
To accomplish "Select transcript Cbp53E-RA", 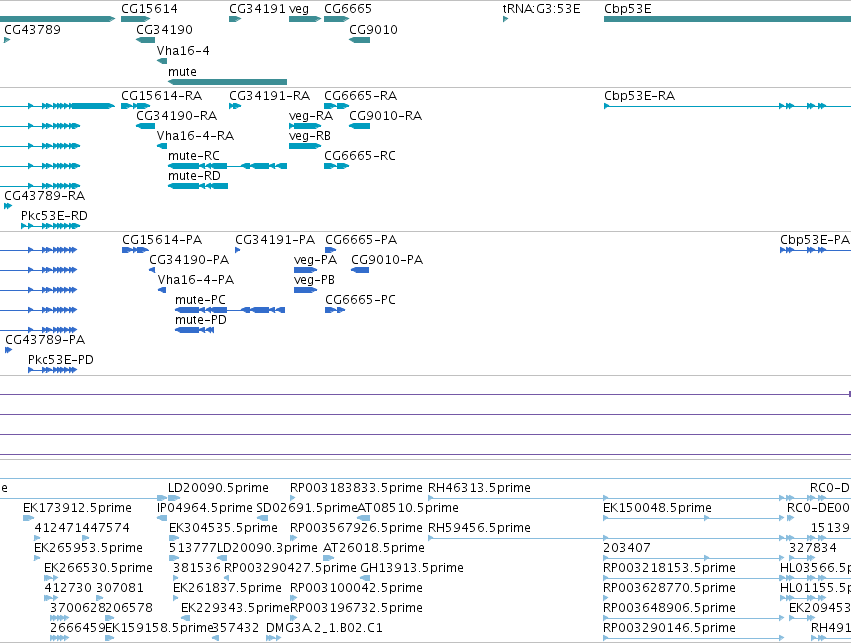I will click(639, 96).
